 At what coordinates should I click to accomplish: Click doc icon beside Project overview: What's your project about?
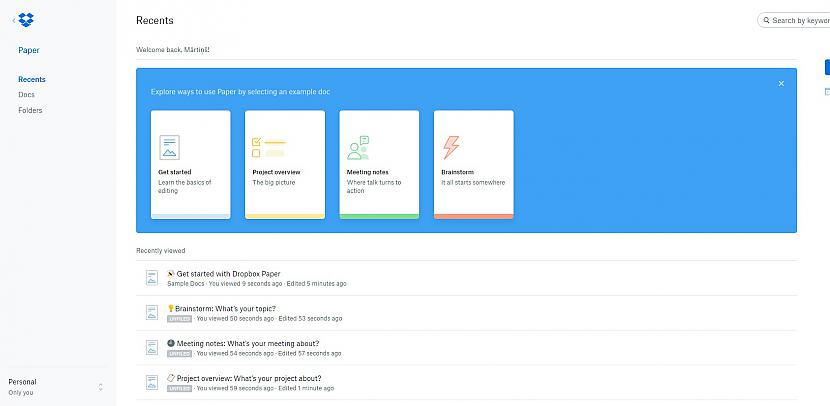click(152, 383)
